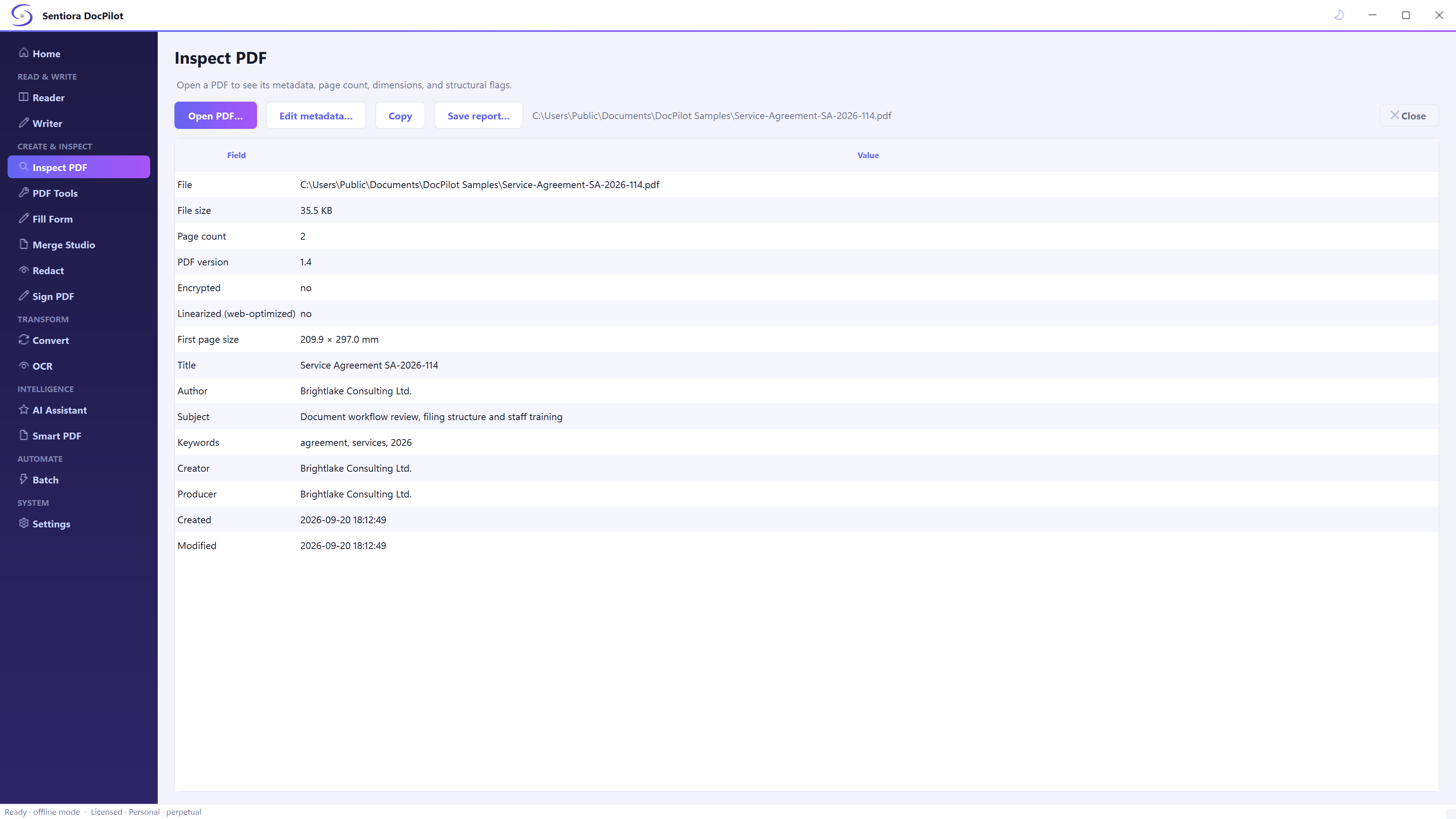The width and height of the screenshot is (1456, 819).
Task: Click the Sentiora DocPilot swirl logo
Action: 22,15
